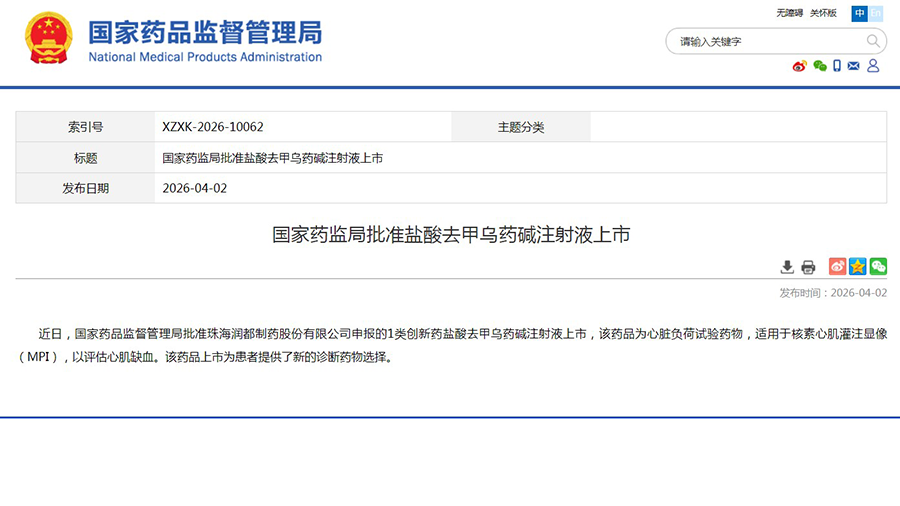
Task: Open 关怀版 care version link
Action: click(x=823, y=13)
